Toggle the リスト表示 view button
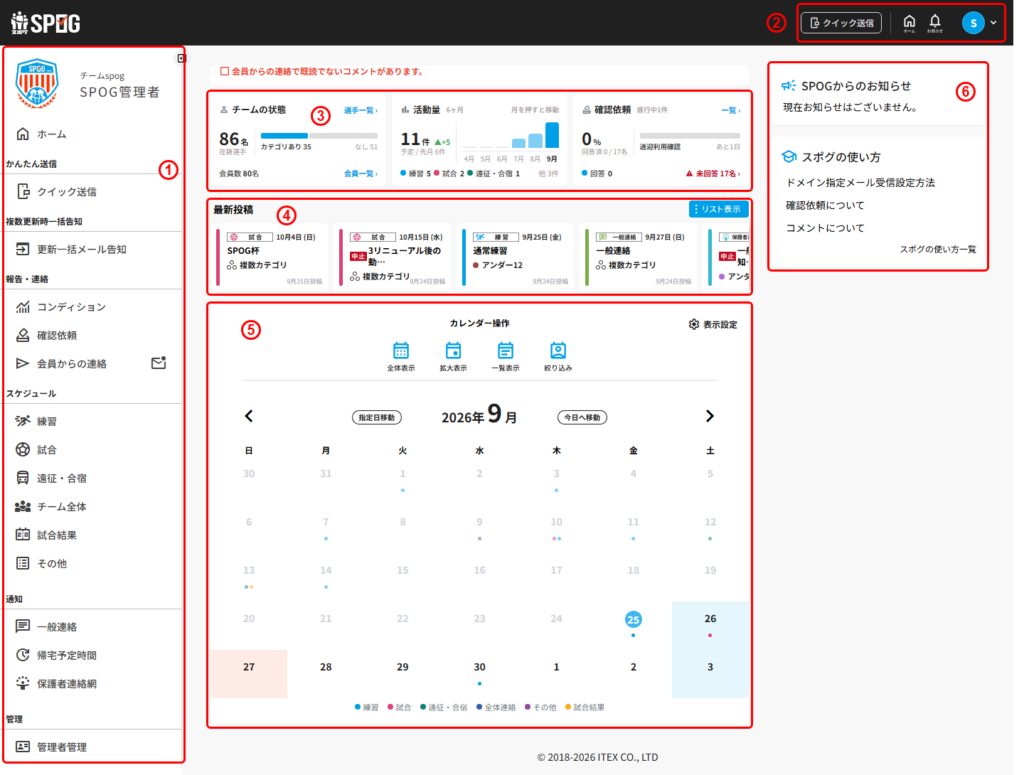 point(718,209)
